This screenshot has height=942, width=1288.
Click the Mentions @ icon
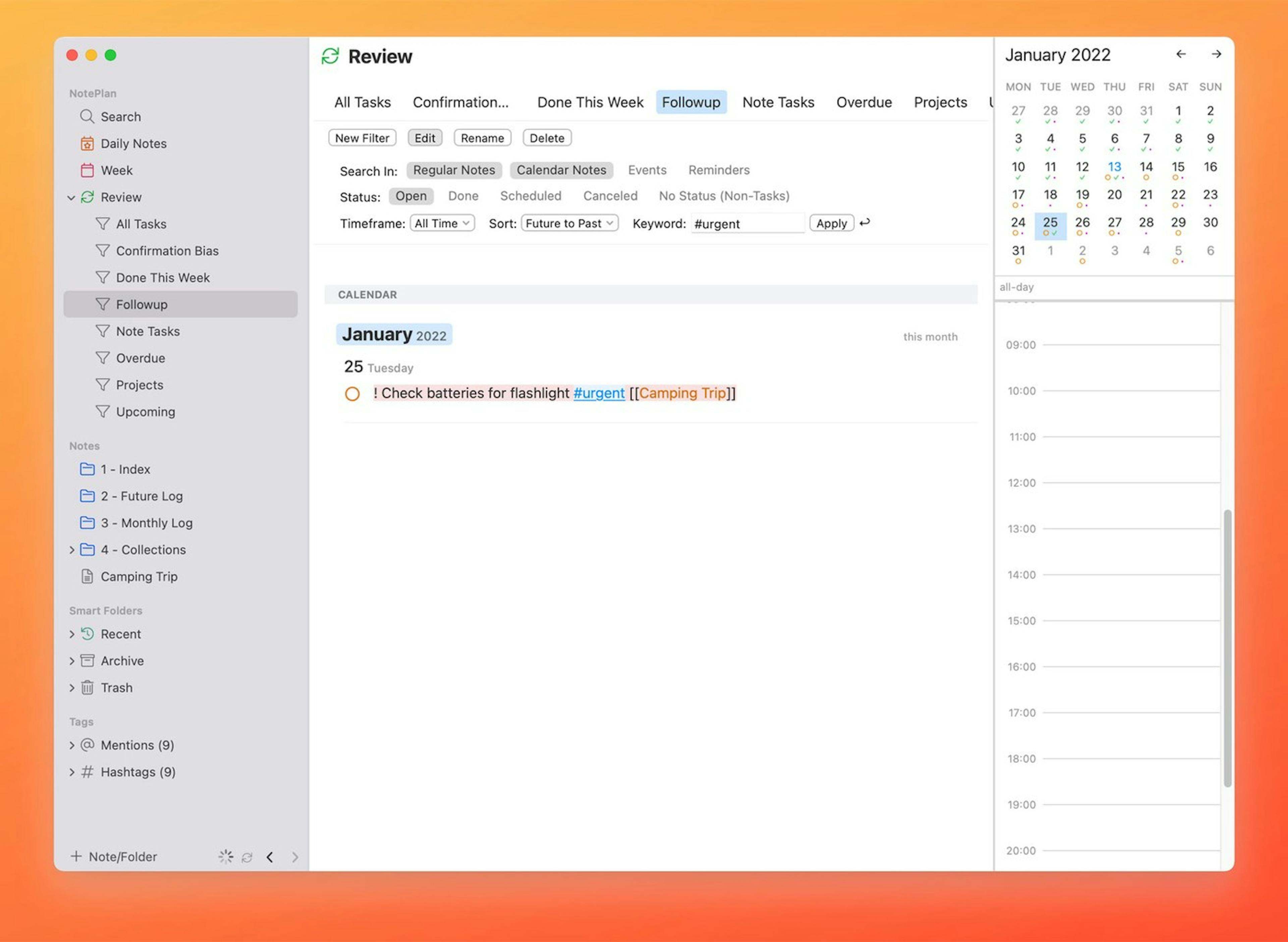[87, 745]
